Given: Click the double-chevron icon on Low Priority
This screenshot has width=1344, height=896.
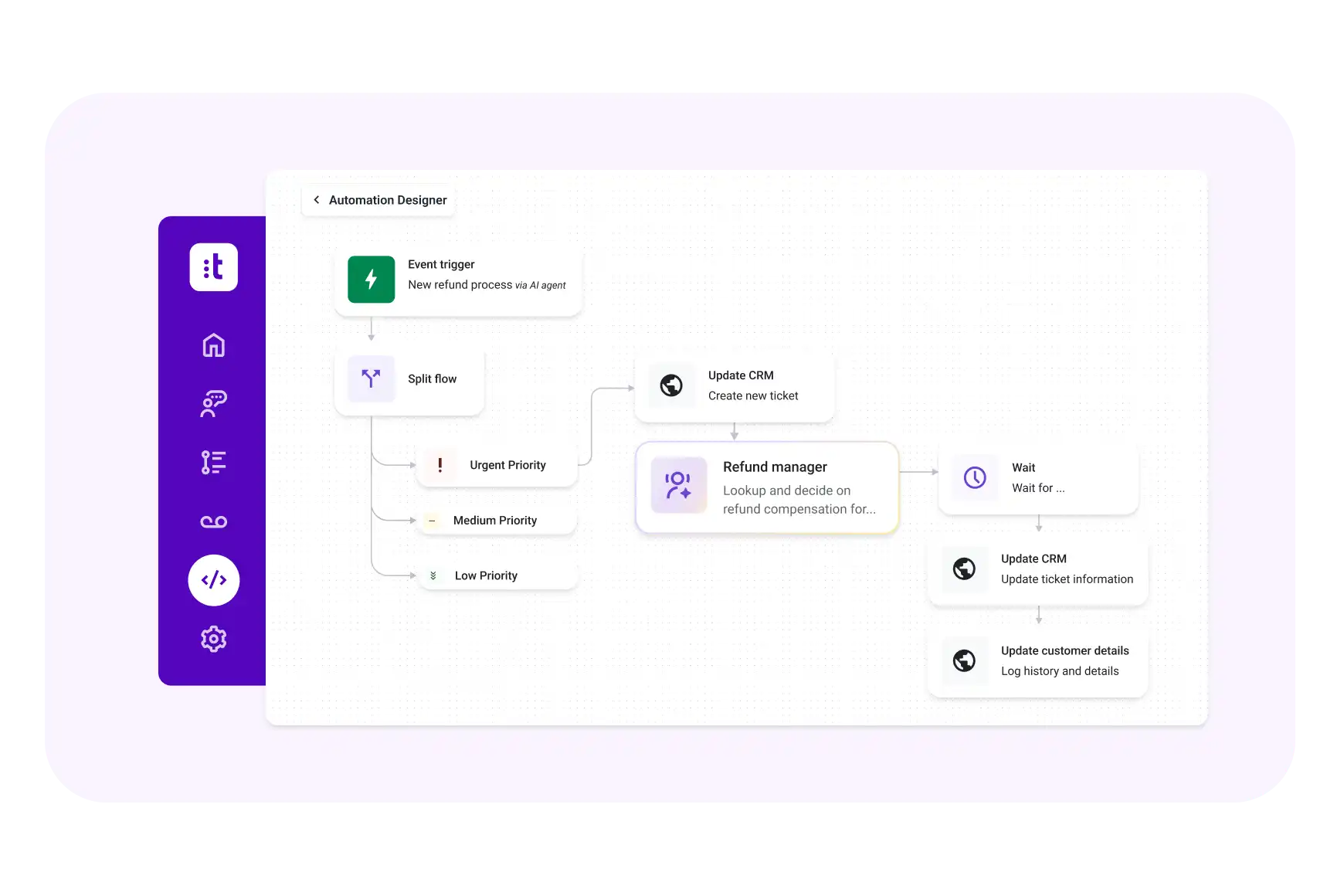Looking at the screenshot, I should tap(433, 575).
